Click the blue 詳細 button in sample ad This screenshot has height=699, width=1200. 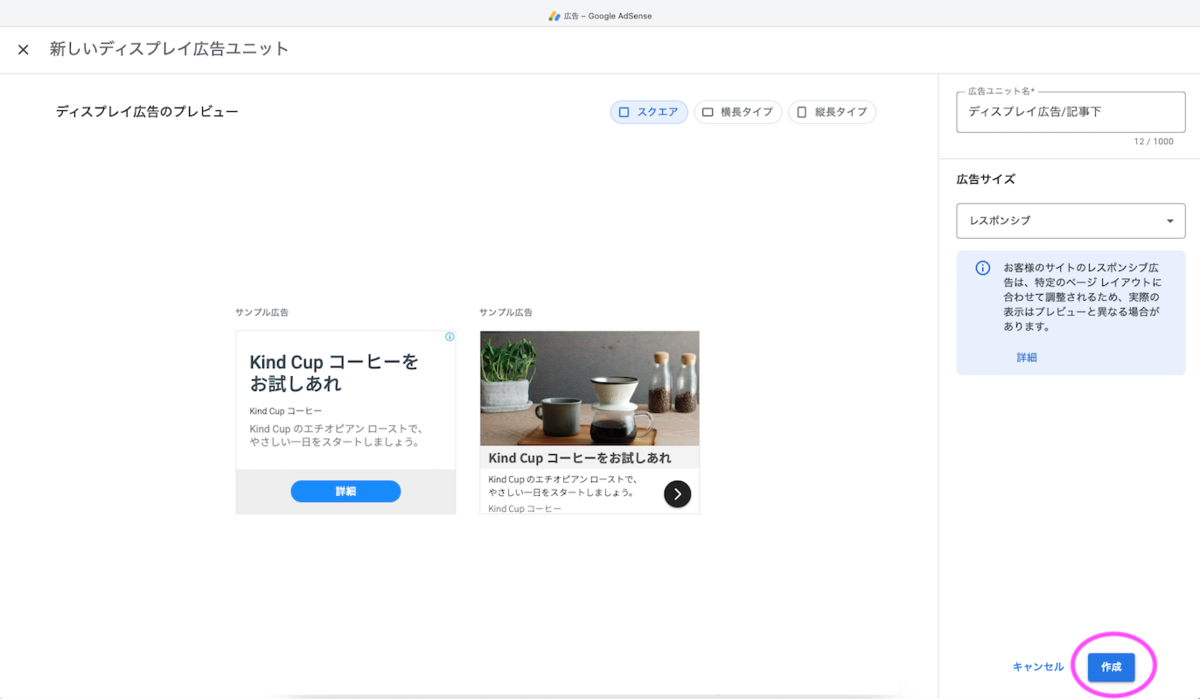[x=345, y=491]
